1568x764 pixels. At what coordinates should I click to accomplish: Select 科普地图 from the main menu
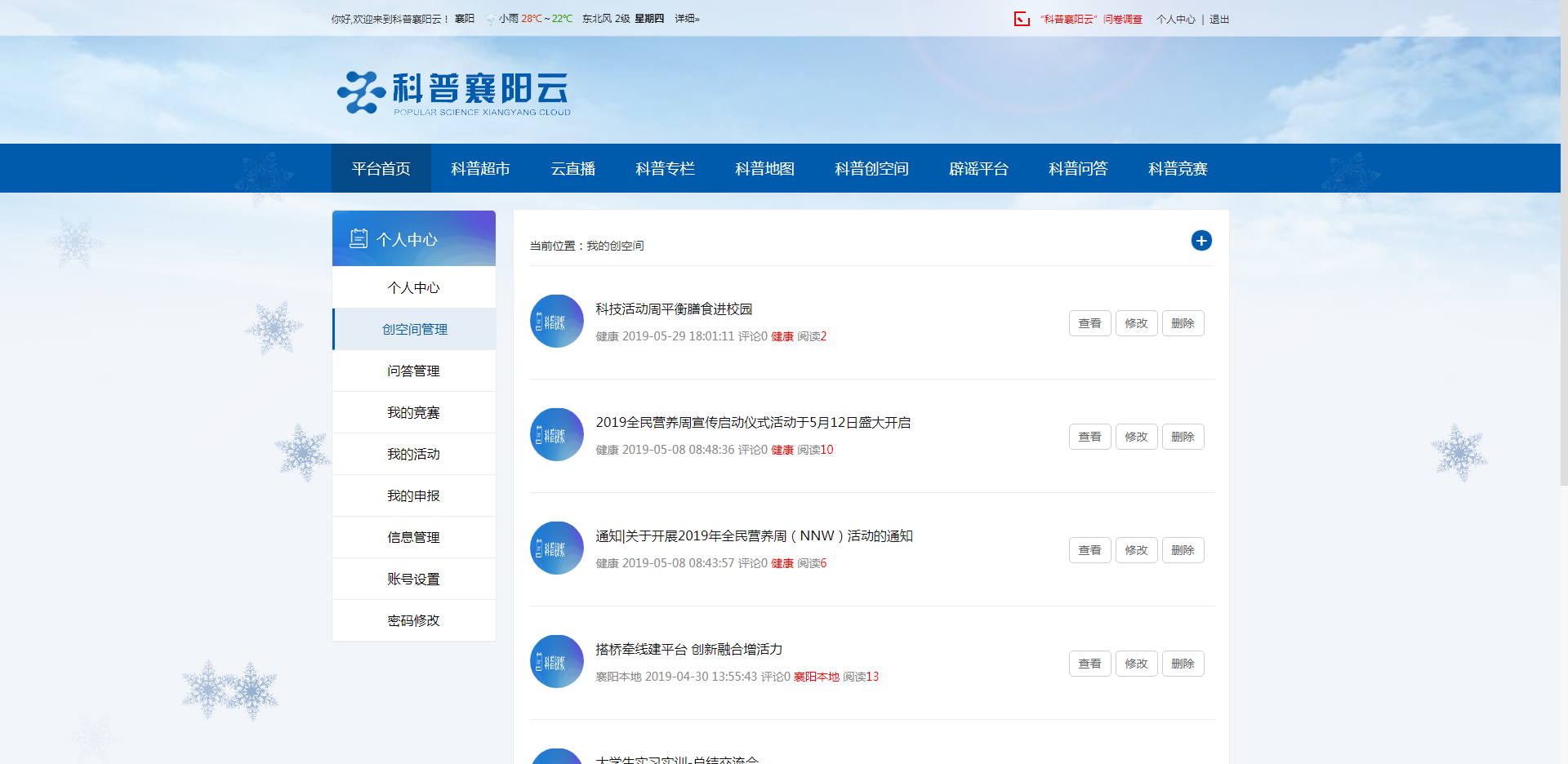764,169
